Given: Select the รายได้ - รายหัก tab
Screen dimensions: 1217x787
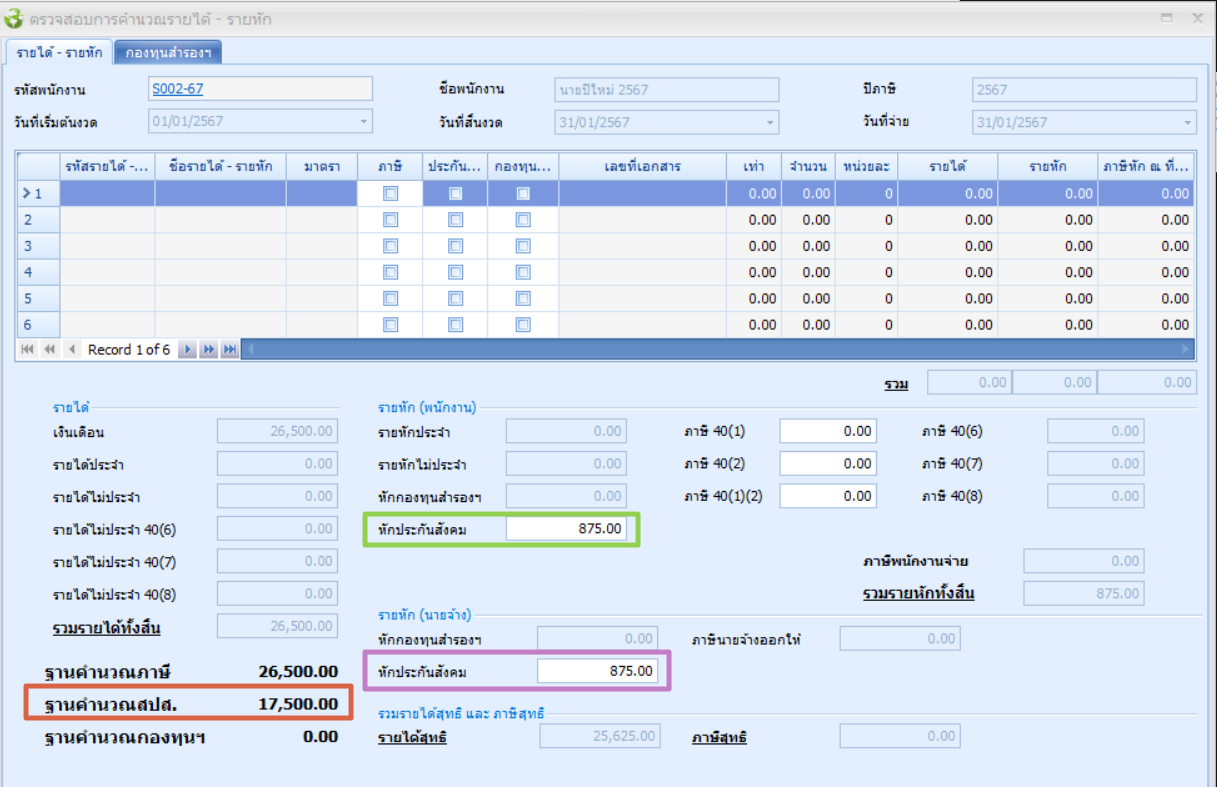Looking at the screenshot, I should click(59, 53).
